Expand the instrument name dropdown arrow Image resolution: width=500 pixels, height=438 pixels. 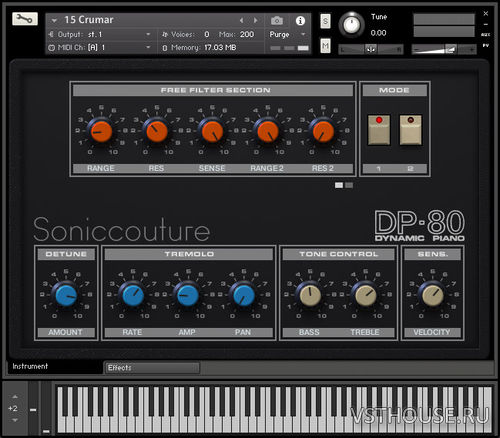(54, 21)
